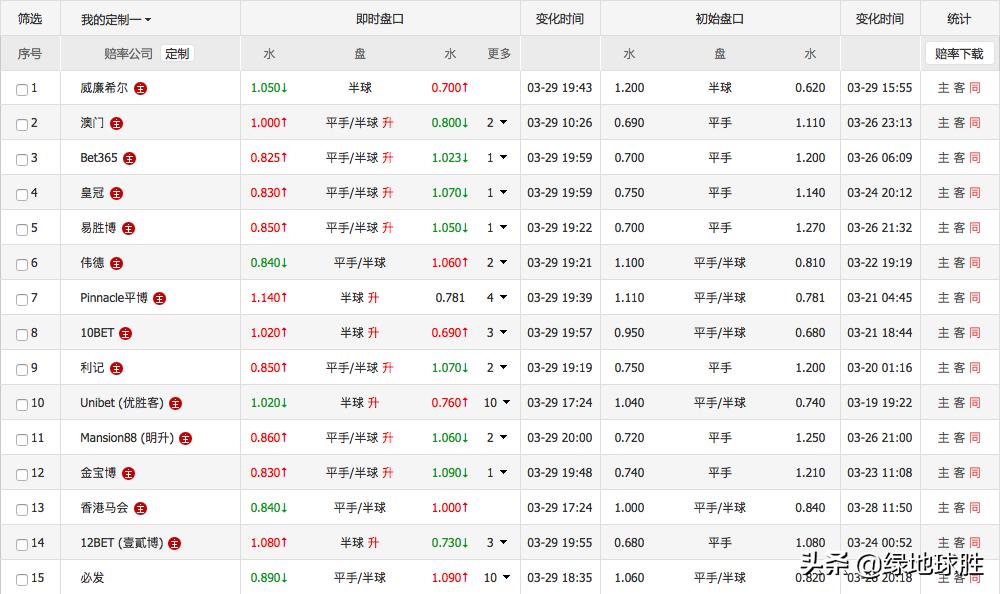
Task: Tick the checkbox beside 易胜博
Action: 20,228
